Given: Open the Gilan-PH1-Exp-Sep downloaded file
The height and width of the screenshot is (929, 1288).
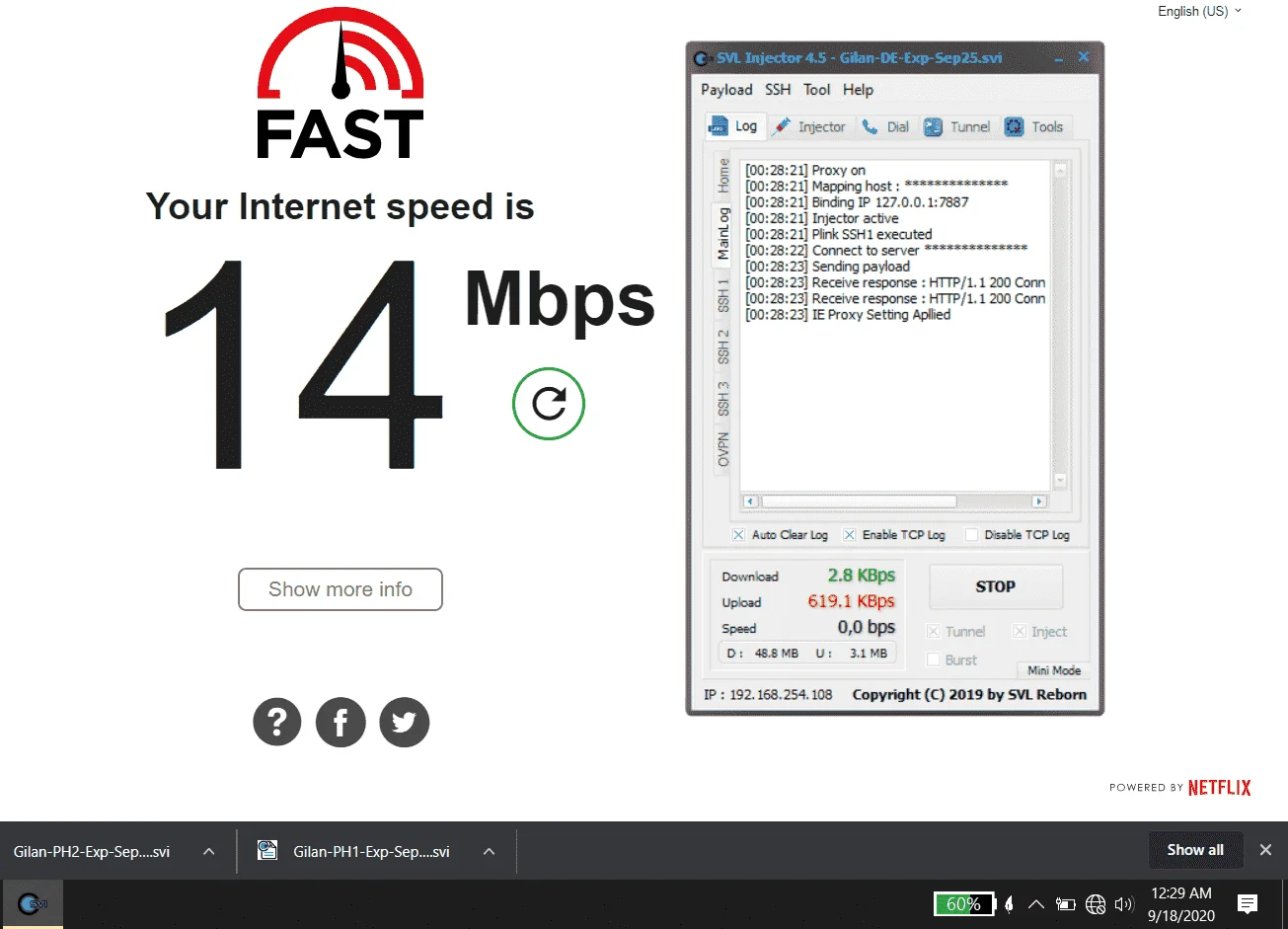Looking at the screenshot, I should [x=371, y=851].
